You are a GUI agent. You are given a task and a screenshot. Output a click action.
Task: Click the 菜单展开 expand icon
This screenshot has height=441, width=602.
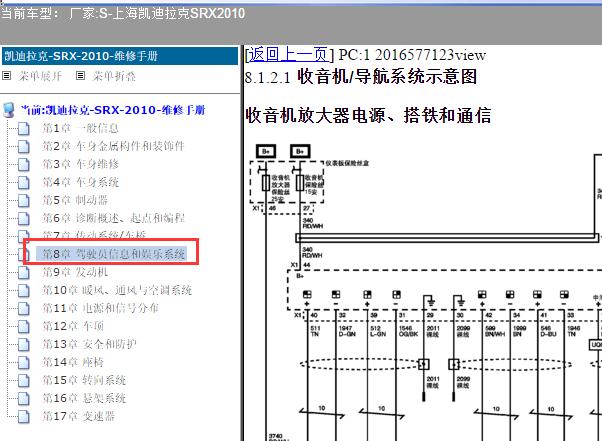[x=7, y=76]
